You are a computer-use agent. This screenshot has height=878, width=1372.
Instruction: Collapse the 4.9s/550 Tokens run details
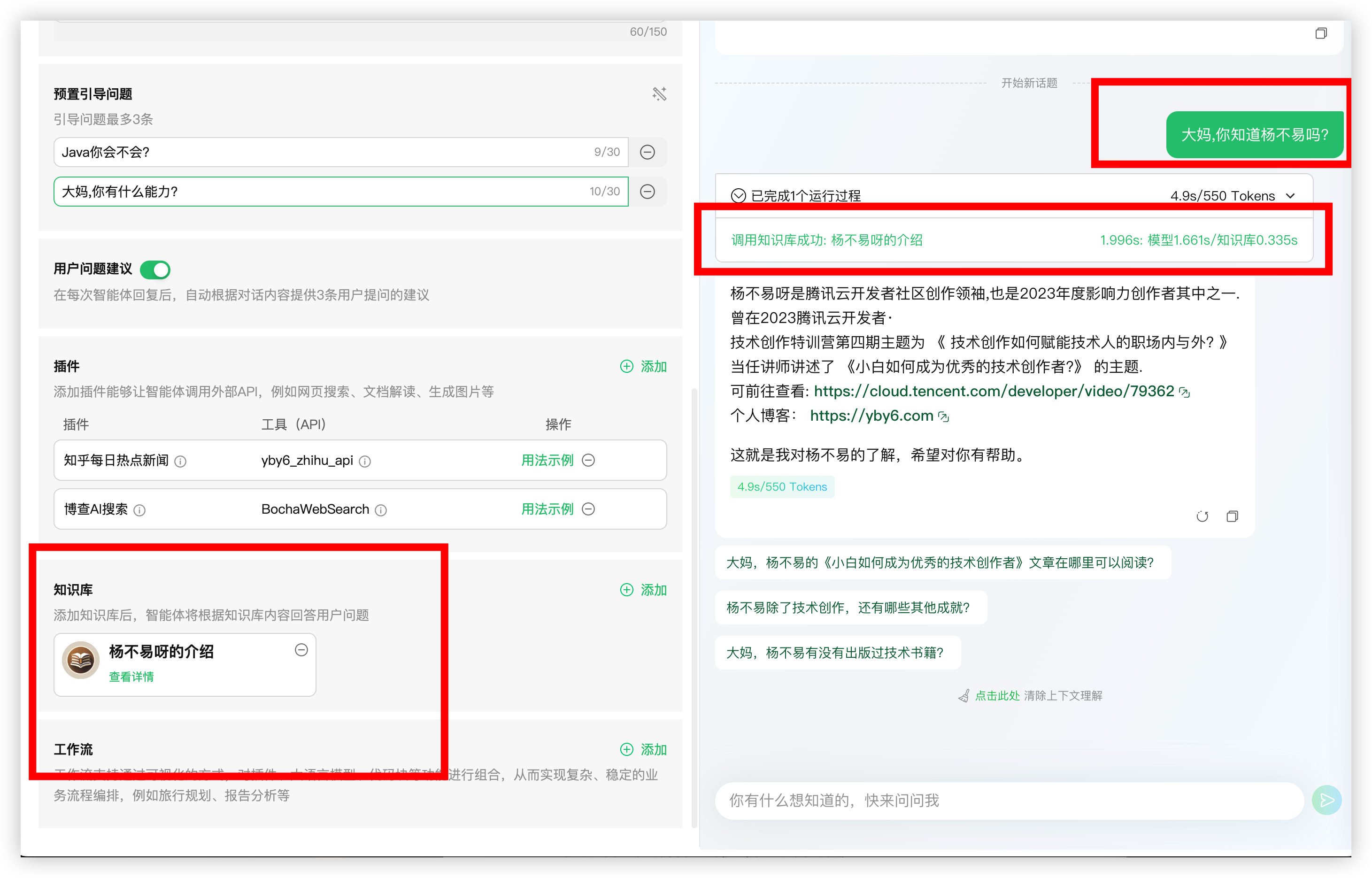(x=1290, y=196)
